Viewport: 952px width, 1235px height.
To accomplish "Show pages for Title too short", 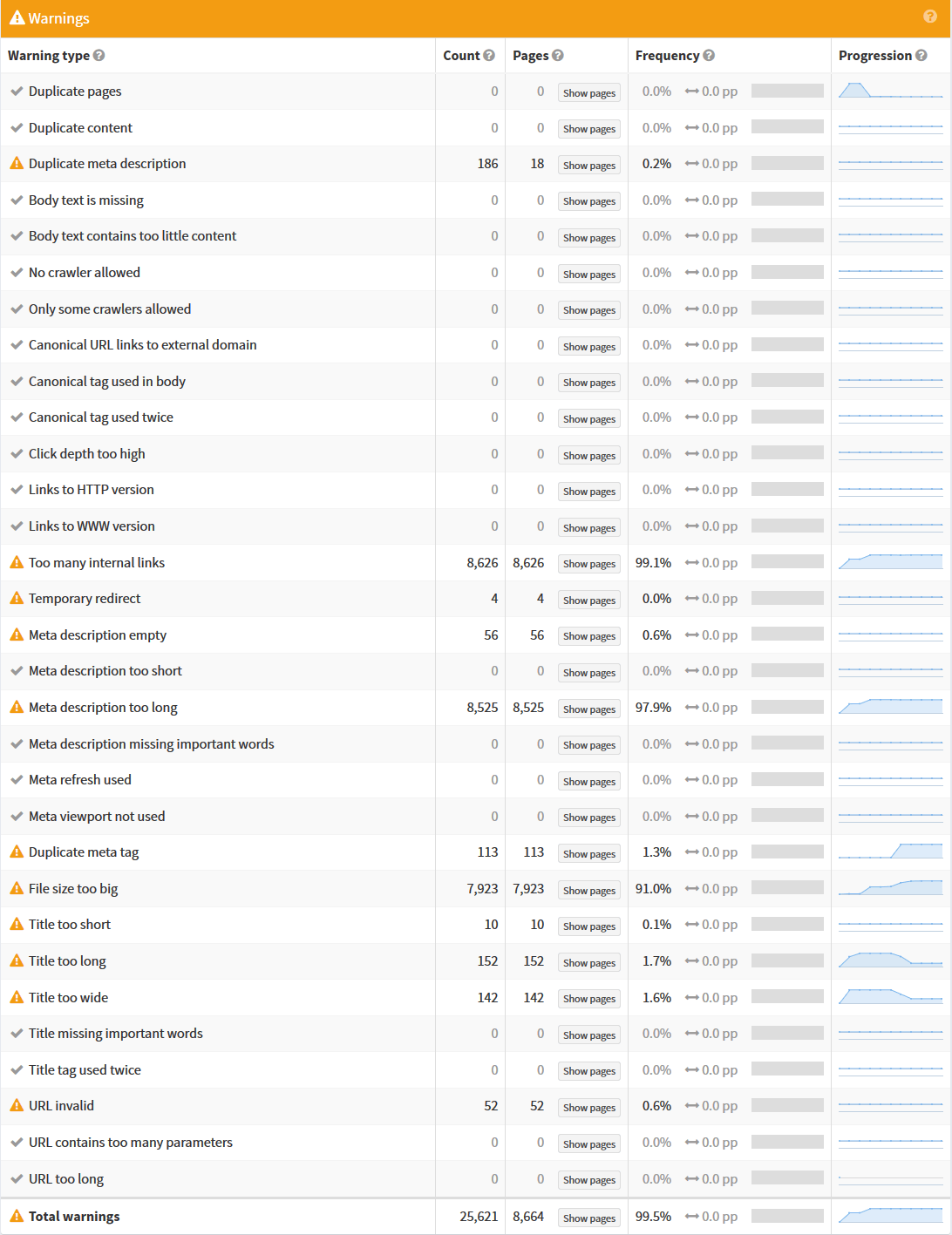I will click(x=588, y=926).
